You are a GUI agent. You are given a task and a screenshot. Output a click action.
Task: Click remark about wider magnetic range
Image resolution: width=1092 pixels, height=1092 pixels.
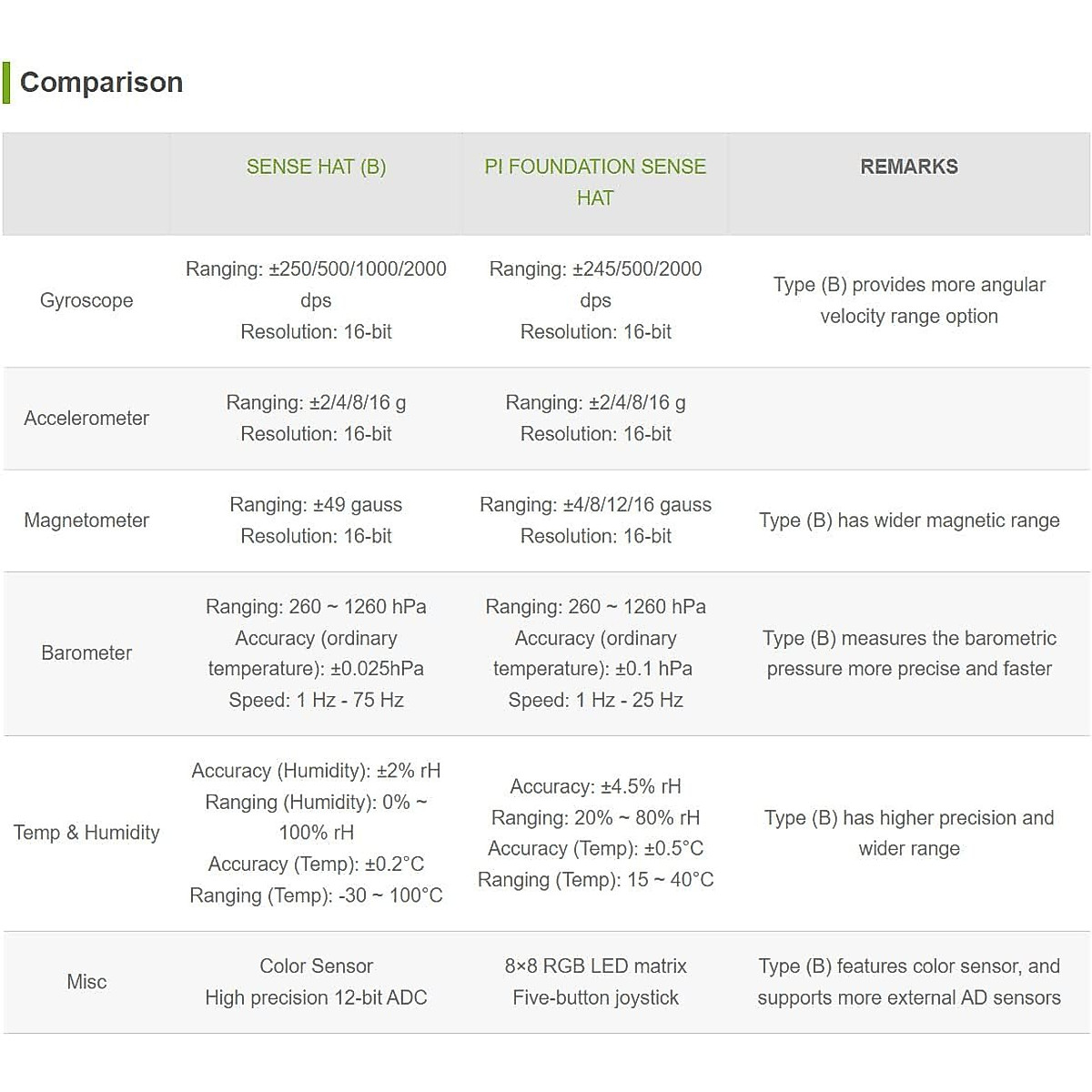point(908,521)
